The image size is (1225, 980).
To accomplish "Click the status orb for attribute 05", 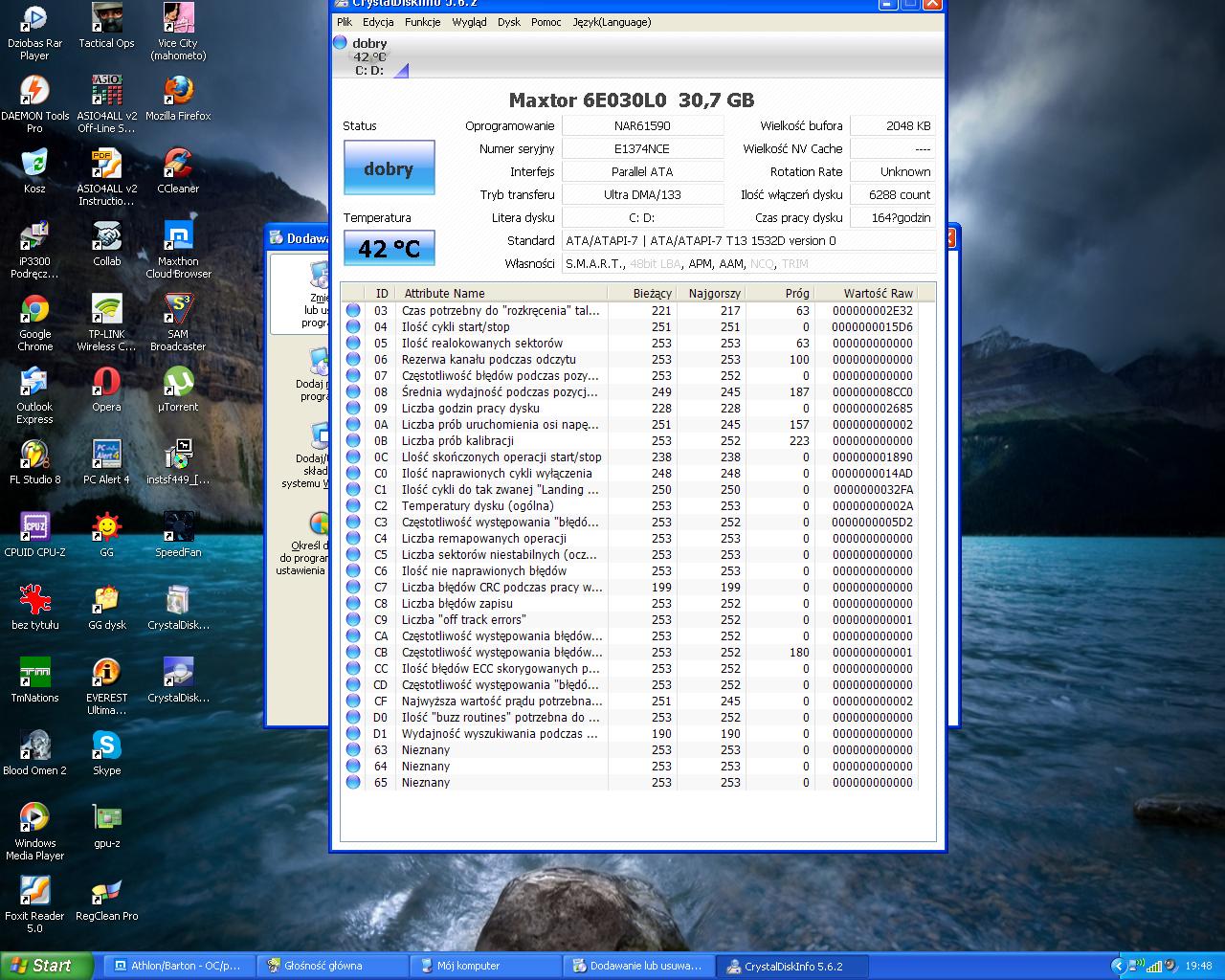I will click(x=353, y=343).
